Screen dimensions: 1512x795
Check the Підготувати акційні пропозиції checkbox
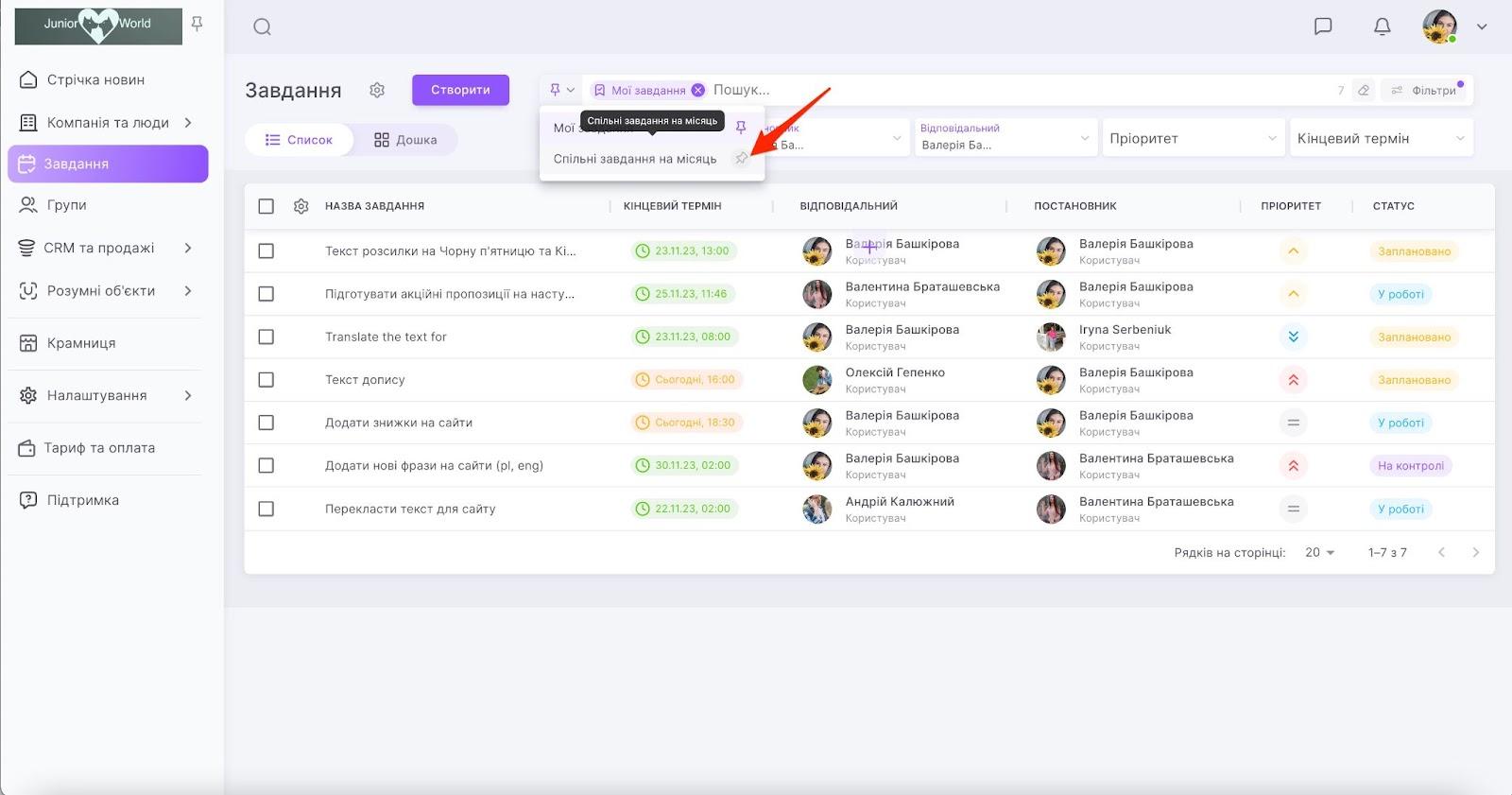pos(266,294)
